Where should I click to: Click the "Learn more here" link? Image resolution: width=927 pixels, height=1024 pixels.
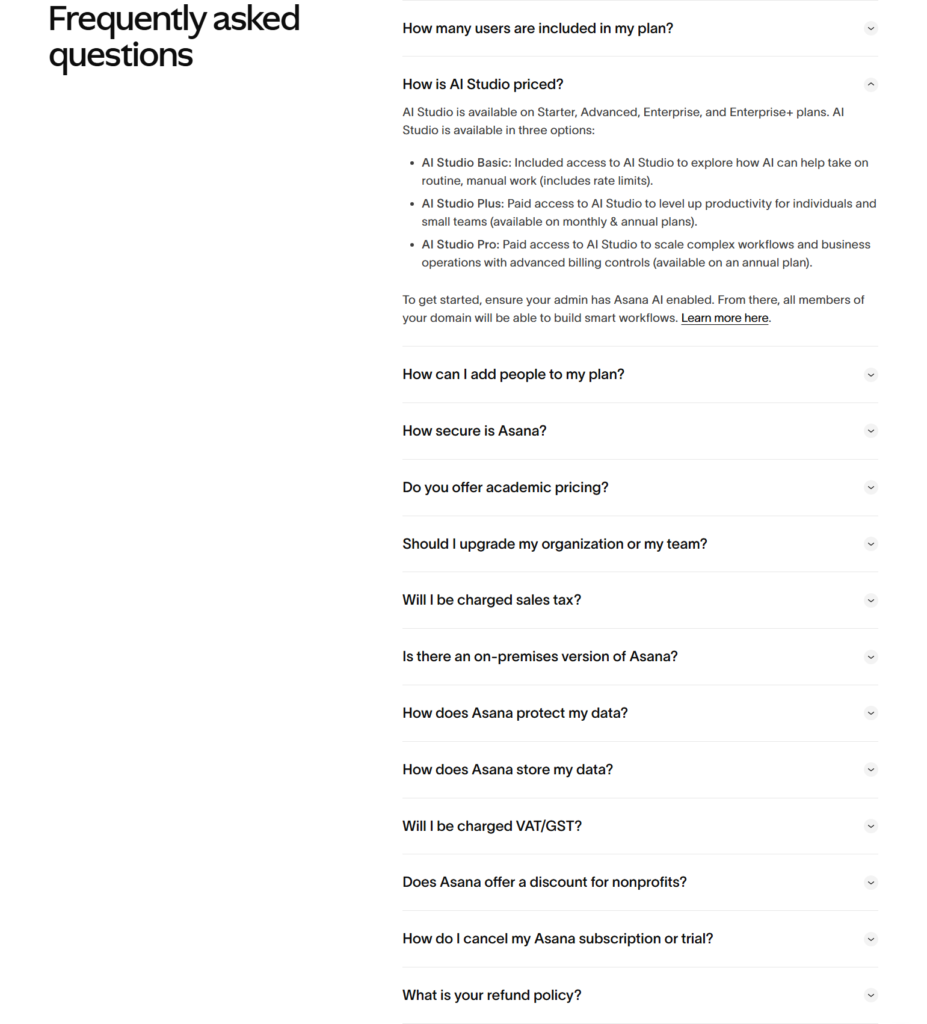point(724,317)
